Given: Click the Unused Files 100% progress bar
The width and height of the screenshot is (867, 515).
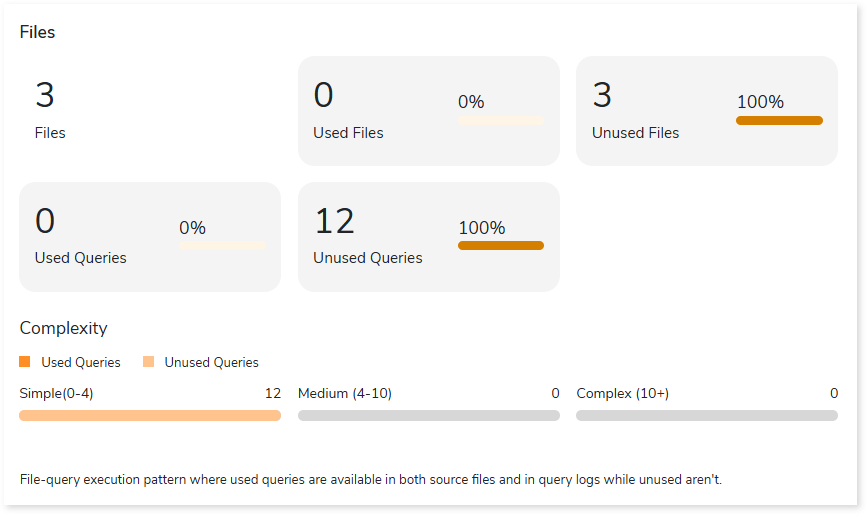Looking at the screenshot, I should coord(779,120).
